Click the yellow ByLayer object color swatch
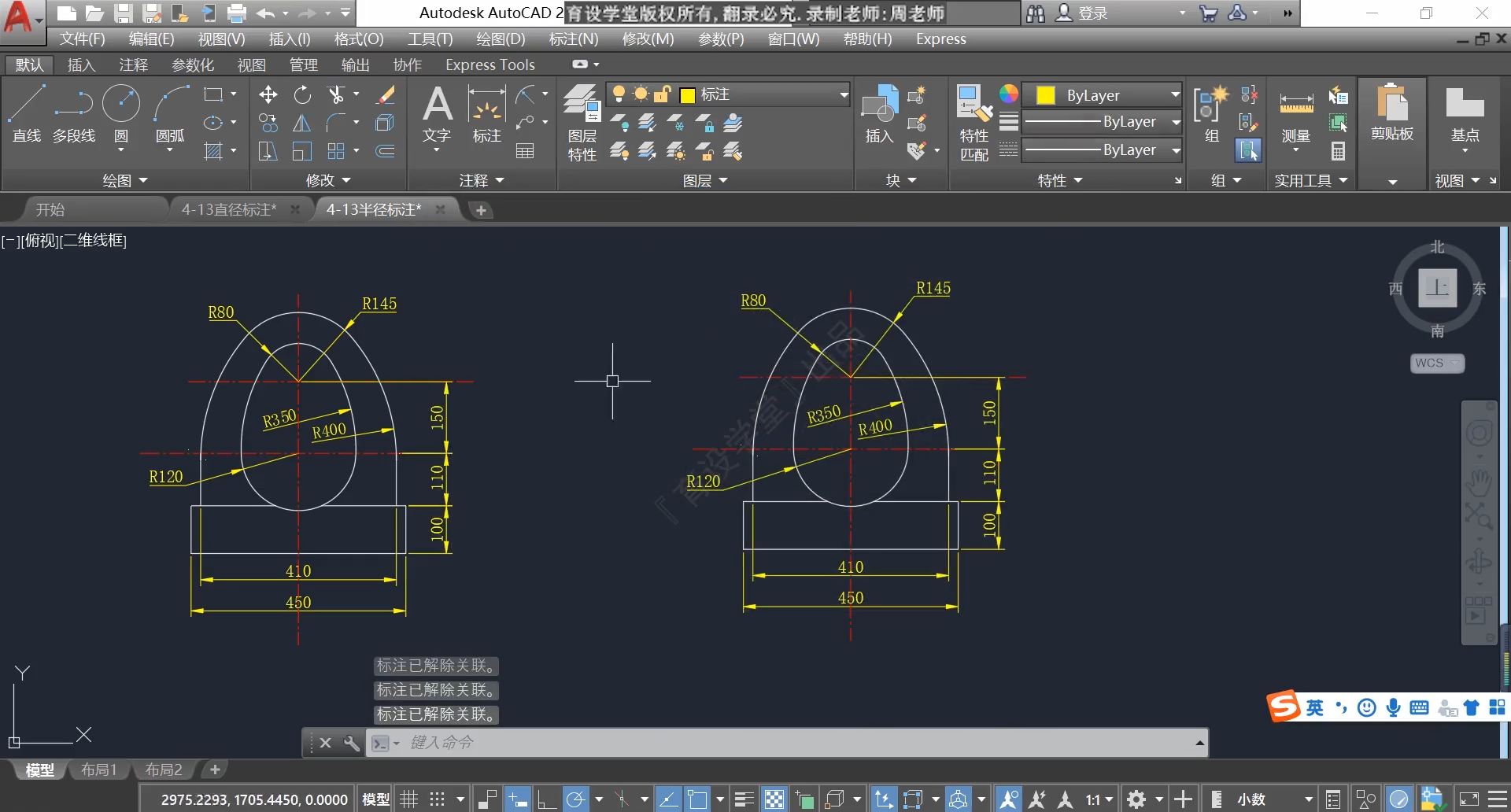The image size is (1511, 812). point(1046,95)
